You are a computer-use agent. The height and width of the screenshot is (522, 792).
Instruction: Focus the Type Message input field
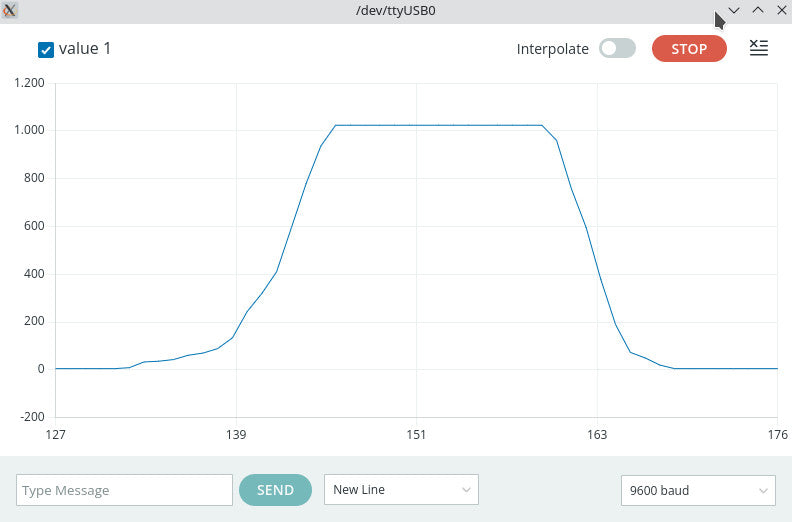[x=124, y=490]
